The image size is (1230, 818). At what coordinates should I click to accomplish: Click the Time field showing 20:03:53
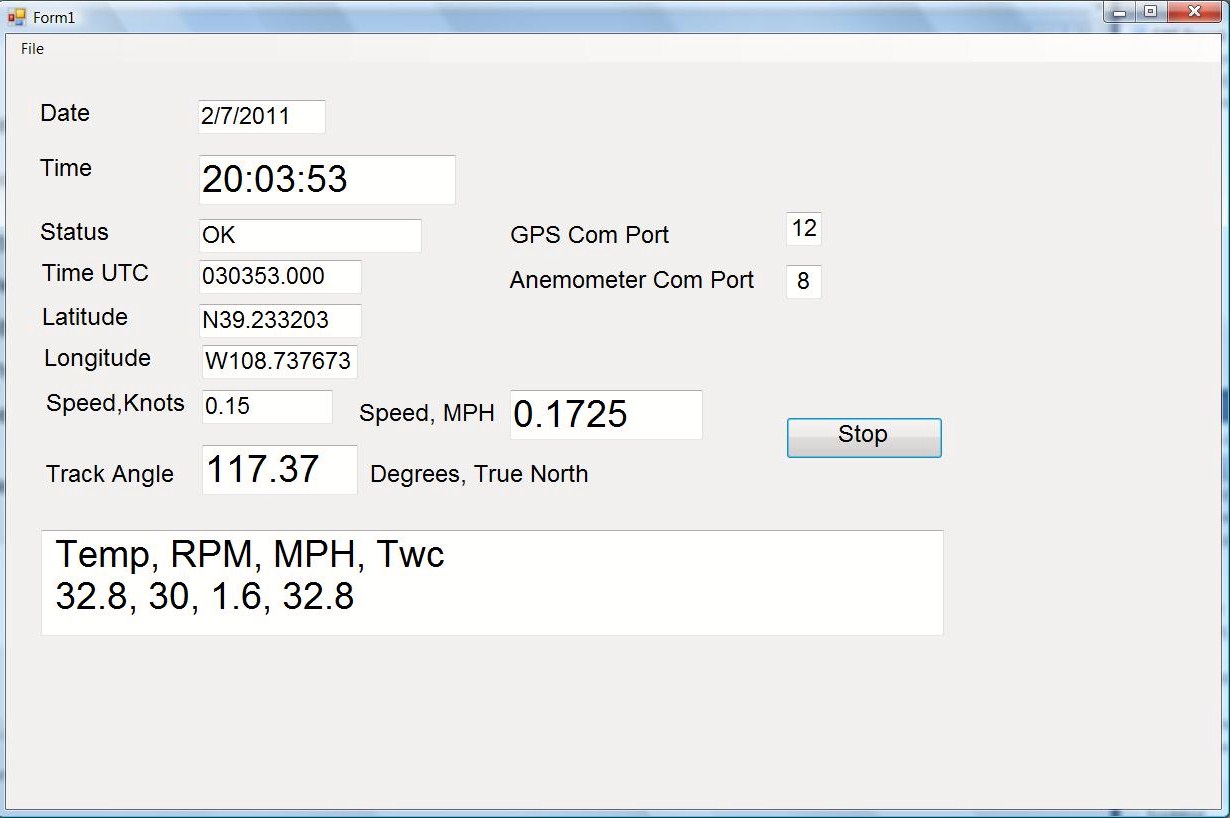pos(327,180)
